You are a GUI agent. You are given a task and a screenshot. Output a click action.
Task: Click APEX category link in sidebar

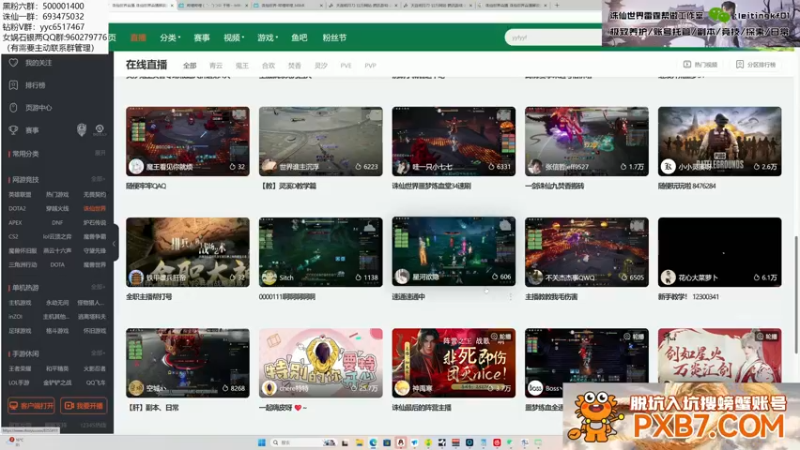[x=15, y=222]
